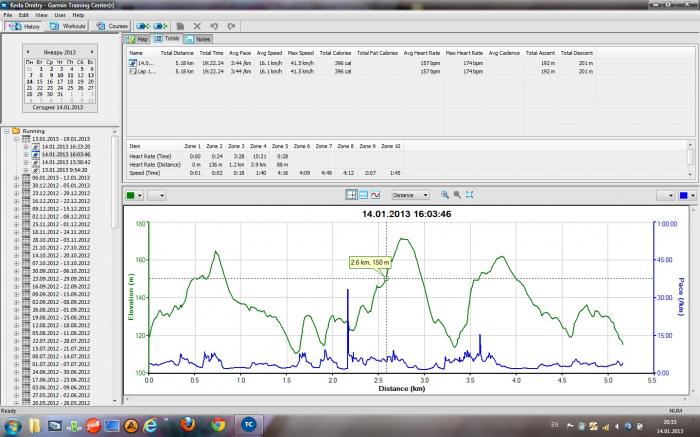The height and width of the screenshot is (437, 700).
Task: Select activity 14.01.2013 16:23:20
Action: click(66, 147)
